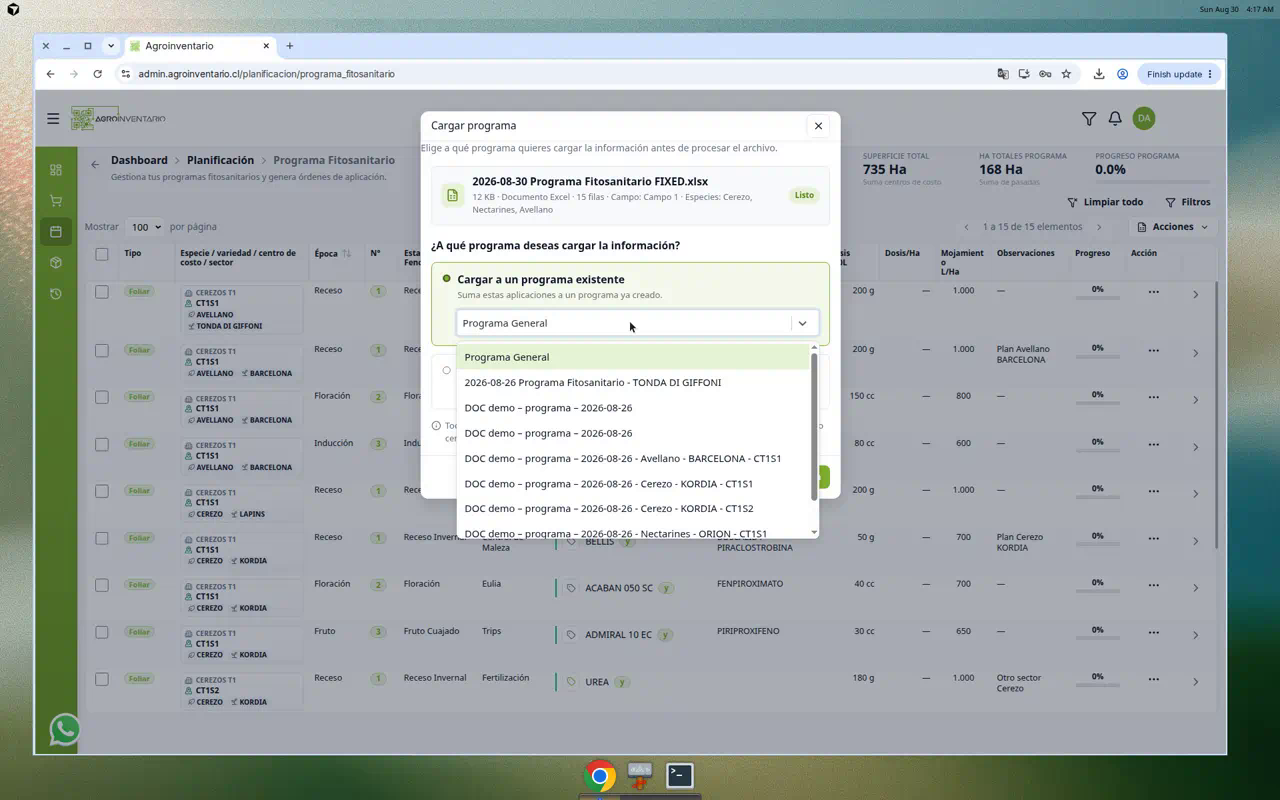Choose the 'Cerezo - KORDIA - CT1S2' program option

[x=633, y=508]
